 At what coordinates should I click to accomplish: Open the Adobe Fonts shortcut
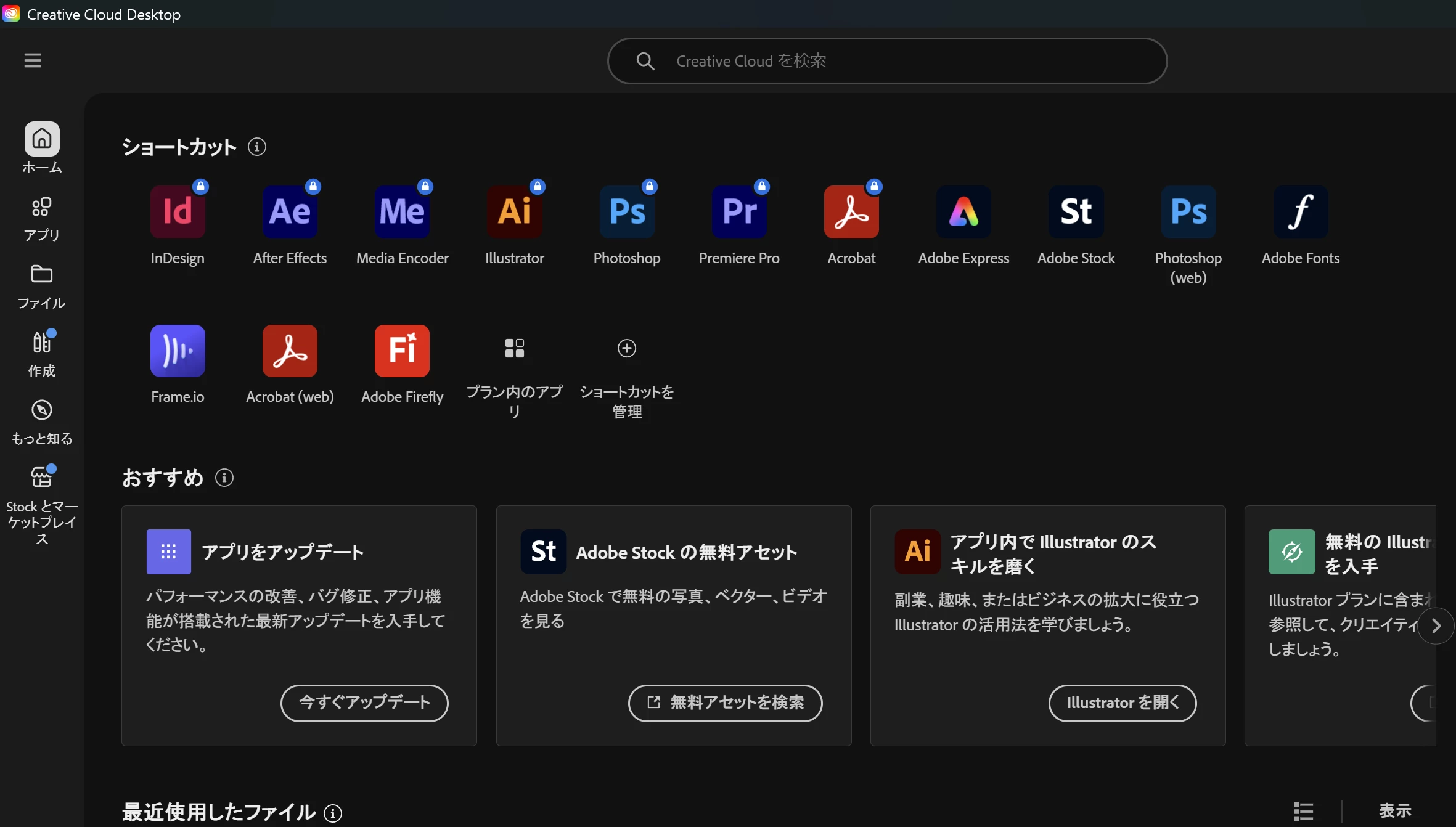point(1301,212)
